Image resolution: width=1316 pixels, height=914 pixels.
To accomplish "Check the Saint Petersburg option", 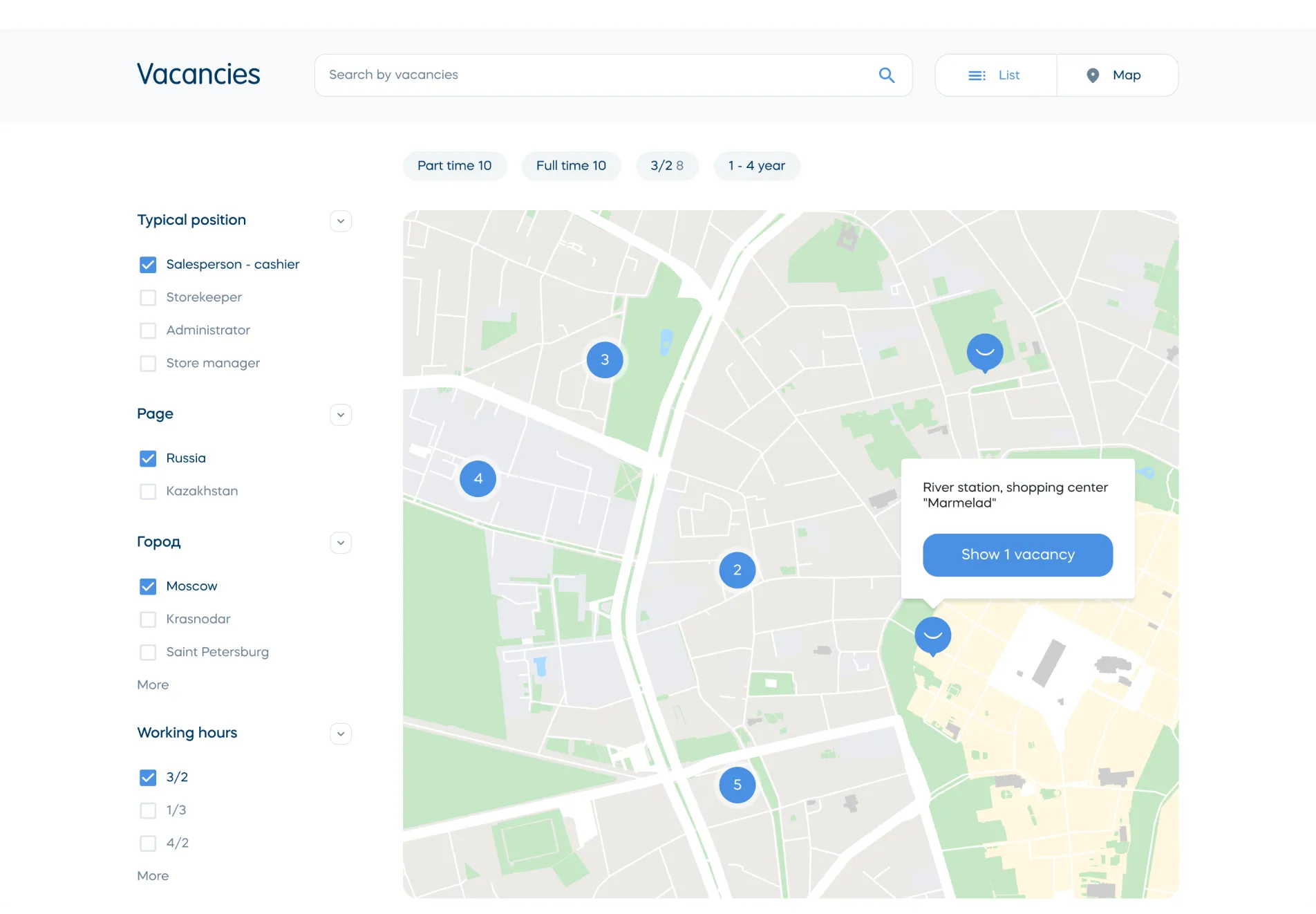I will 148,652.
